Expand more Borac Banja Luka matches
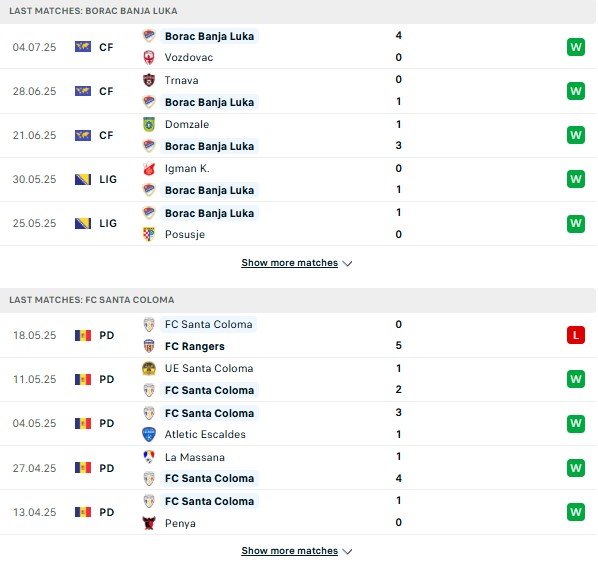 296,263
